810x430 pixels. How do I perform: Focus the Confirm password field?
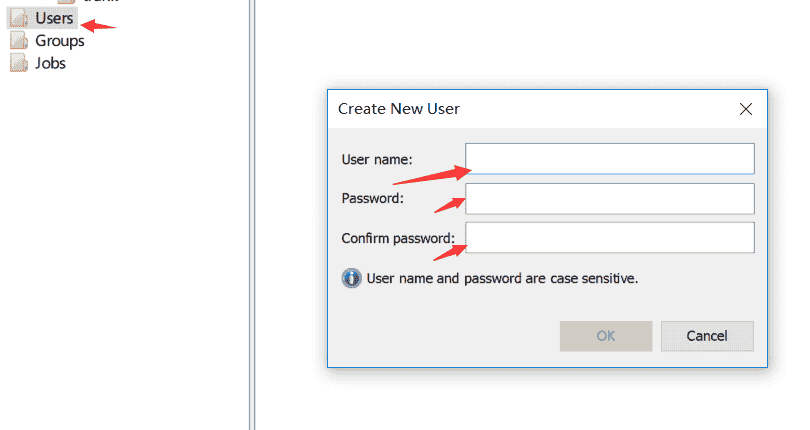pyautogui.click(x=610, y=238)
